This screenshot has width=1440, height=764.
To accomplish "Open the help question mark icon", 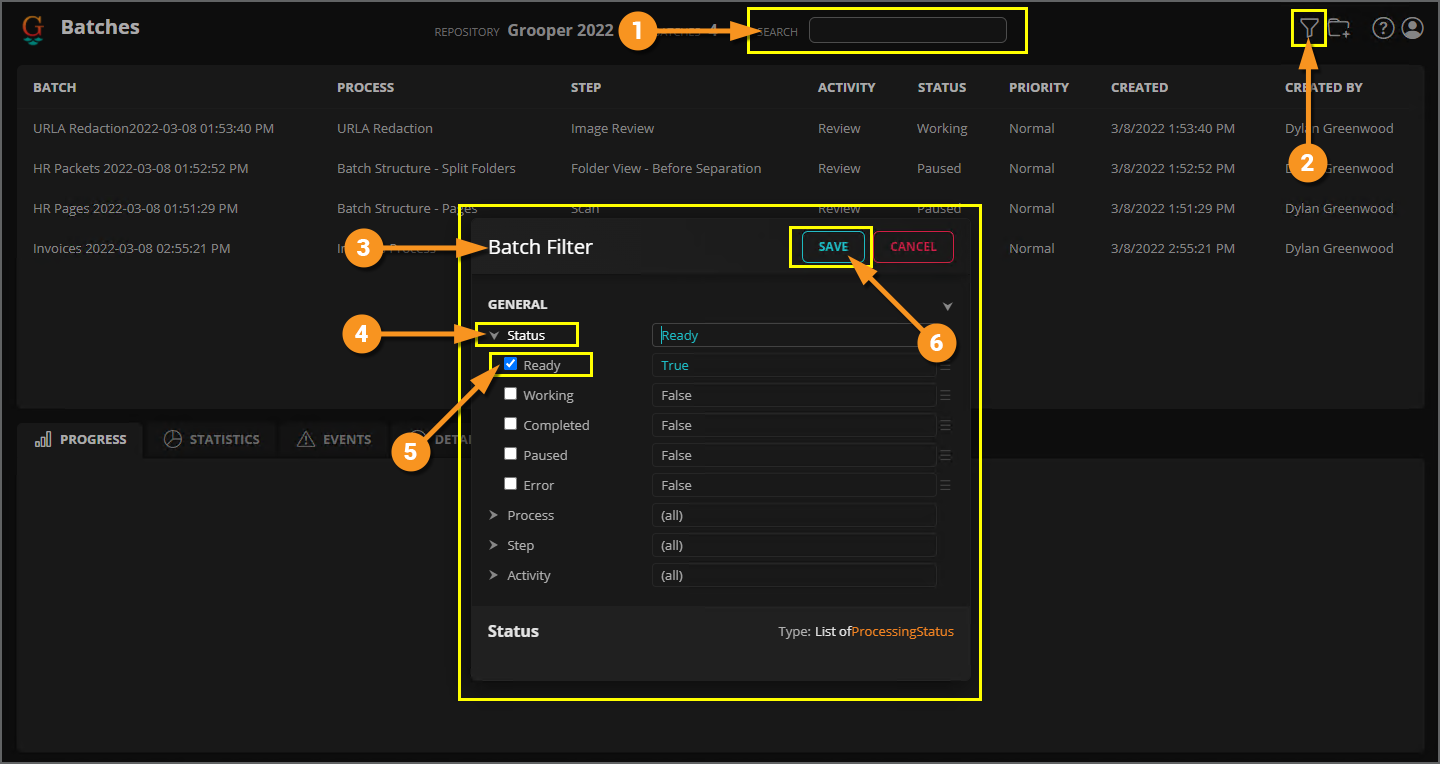I will tap(1383, 28).
